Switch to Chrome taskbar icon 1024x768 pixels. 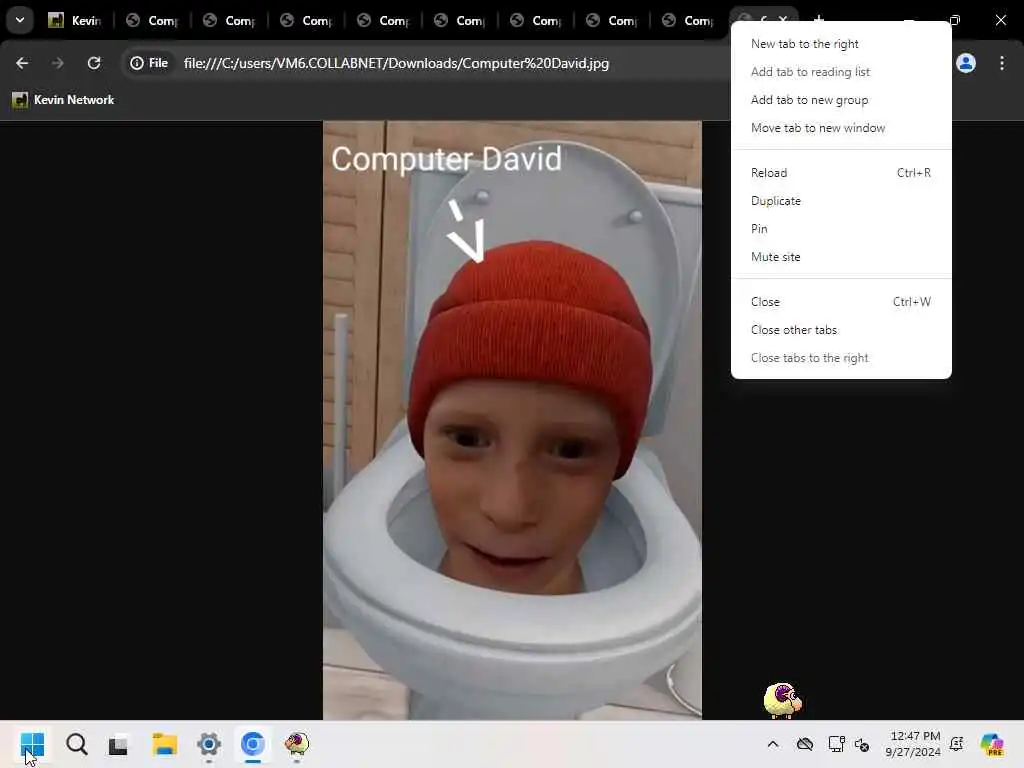click(253, 744)
